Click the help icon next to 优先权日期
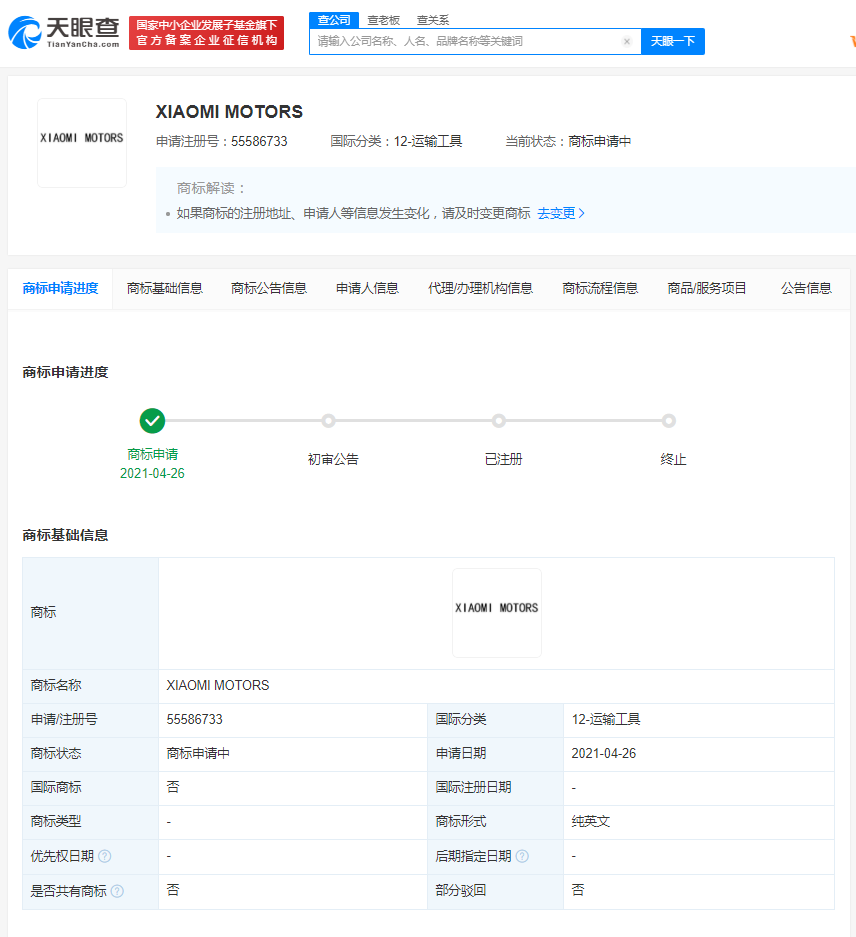 click(105, 856)
